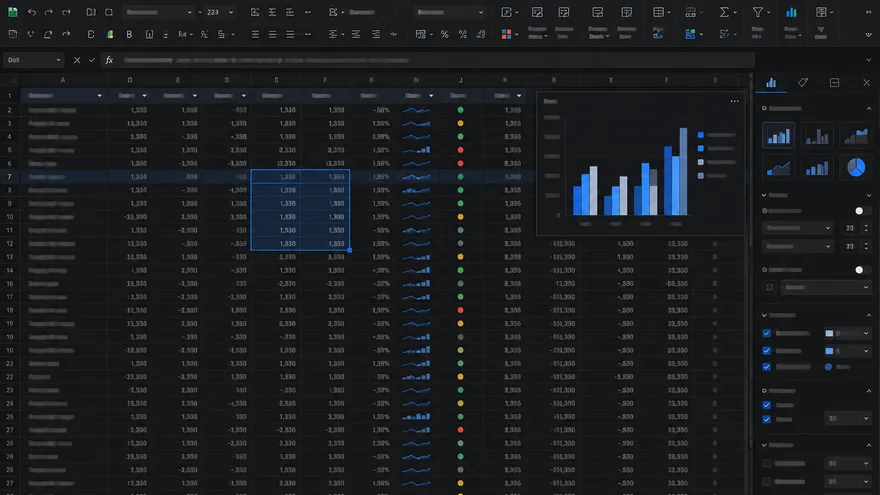Click the green status dot in row 2
This screenshot has width=880, height=495.
(x=460, y=110)
